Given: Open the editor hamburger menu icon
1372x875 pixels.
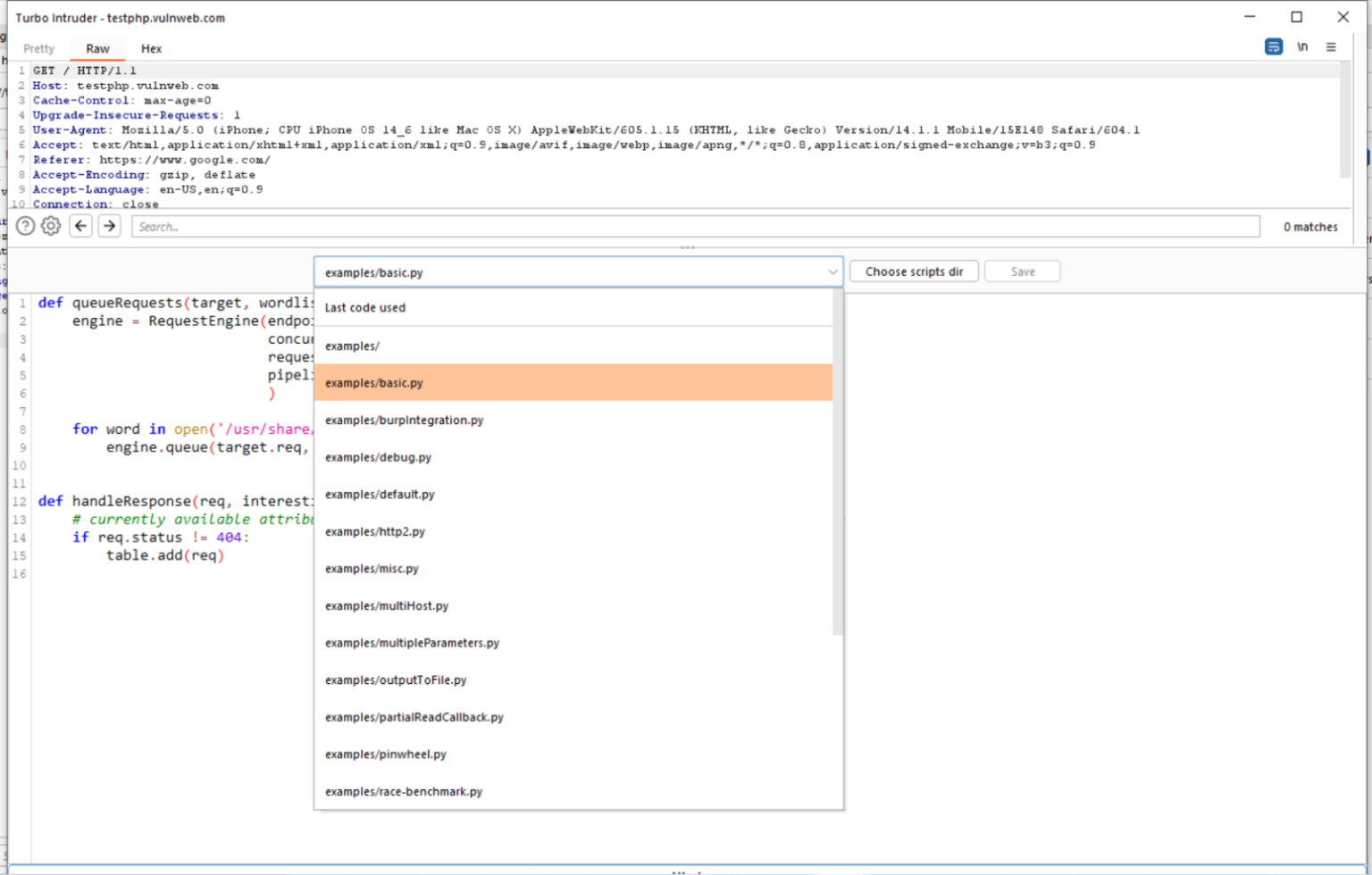Looking at the screenshot, I should [x=1331, y=47].
